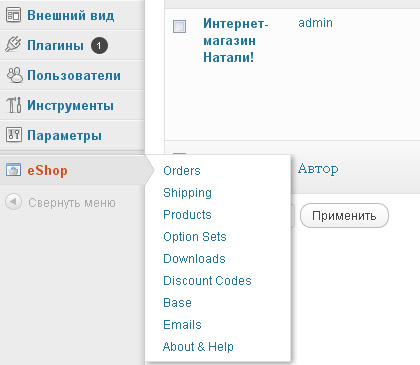Open the admin author link
The height and width of the screenshot is (365, 420).
pyautogui.click(x=315, y=23)
